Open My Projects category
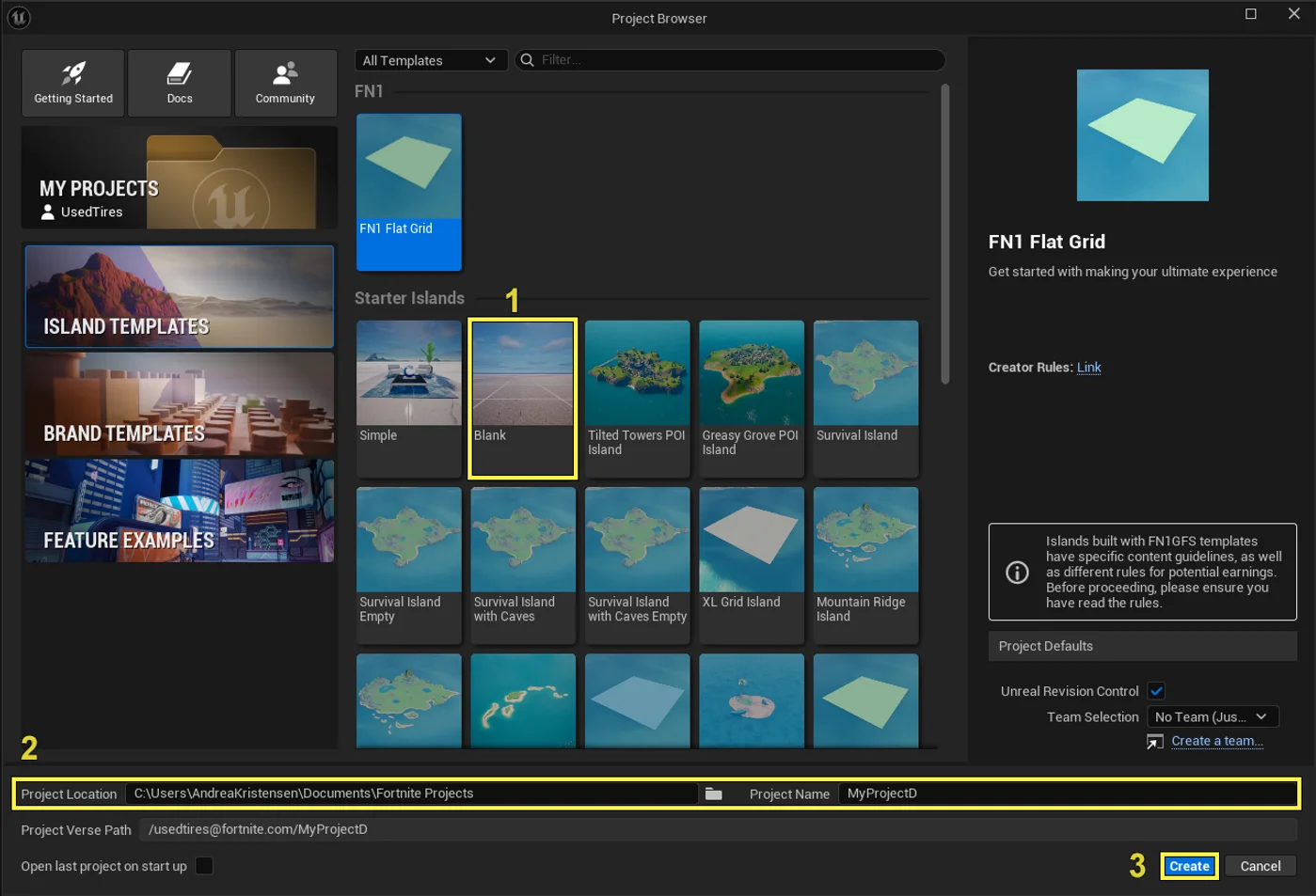Viewport: 1316px width, 896px height. click(x=180, y=178)
